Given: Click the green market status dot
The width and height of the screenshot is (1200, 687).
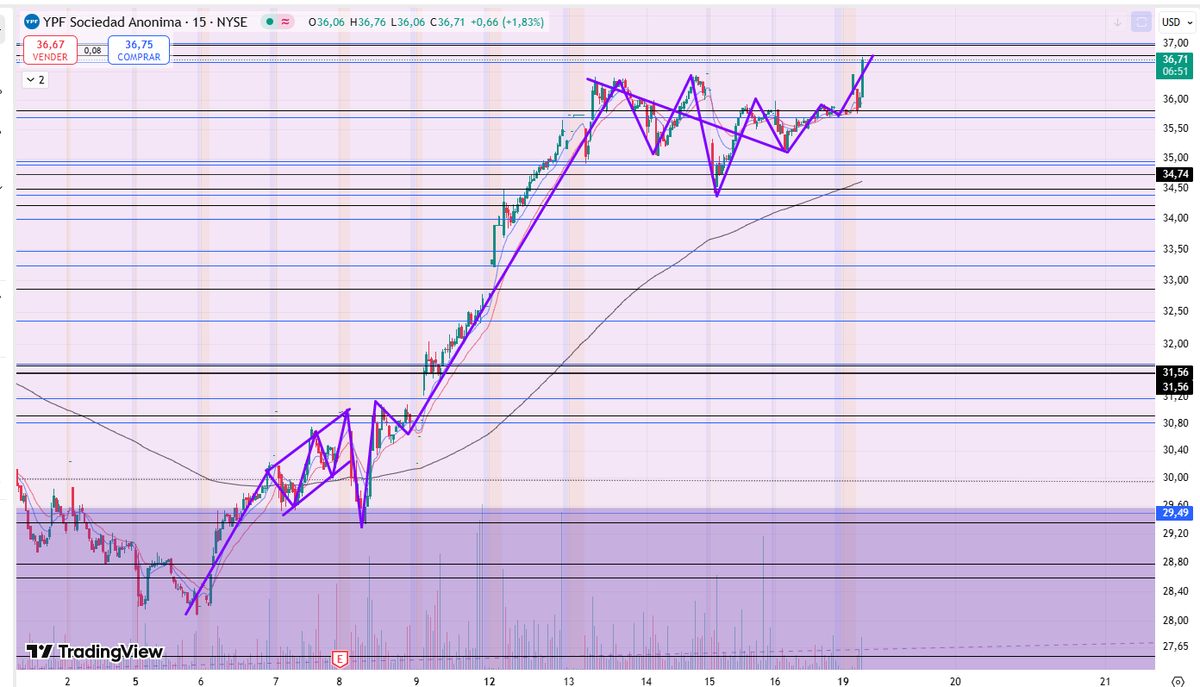Looking at the screenshot, I should coord(269,21).
